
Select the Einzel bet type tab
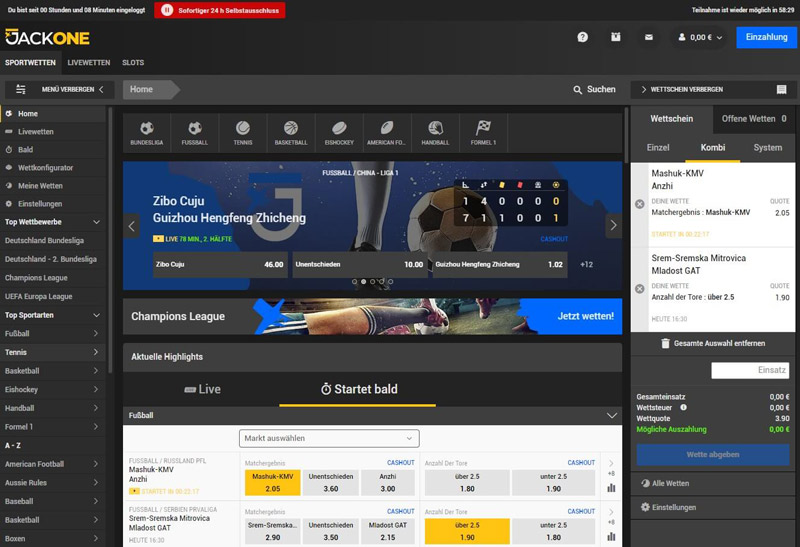tap(658, 147)
